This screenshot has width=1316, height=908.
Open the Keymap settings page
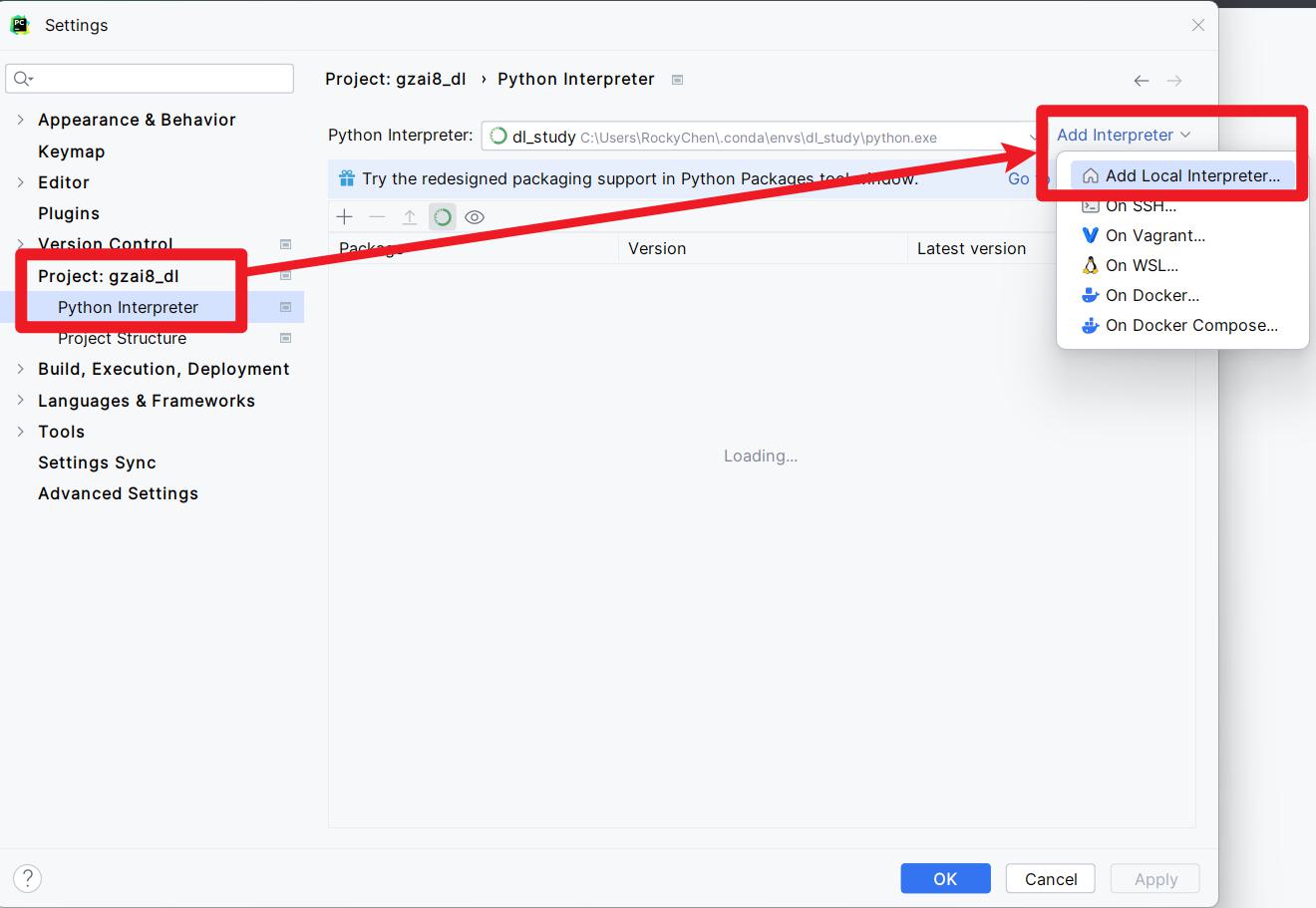pos(71,151)
